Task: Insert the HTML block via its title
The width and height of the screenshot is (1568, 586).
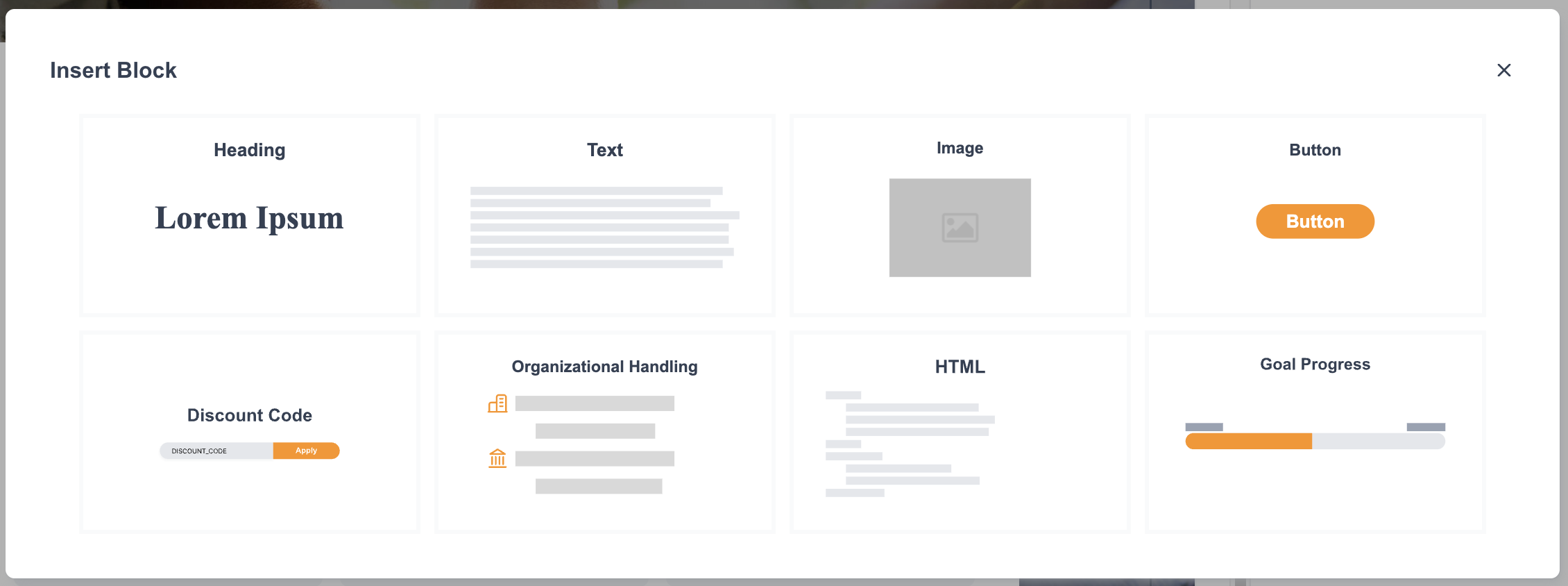Action: [960, 367]
